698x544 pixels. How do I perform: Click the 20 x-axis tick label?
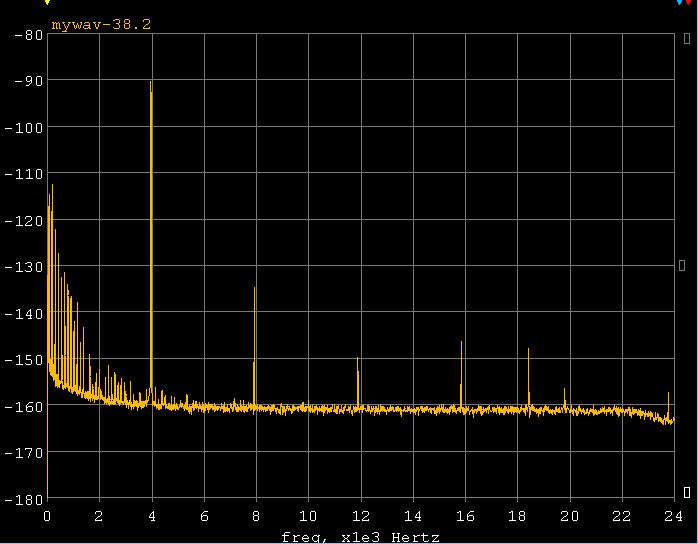click(x=570, y=516)
